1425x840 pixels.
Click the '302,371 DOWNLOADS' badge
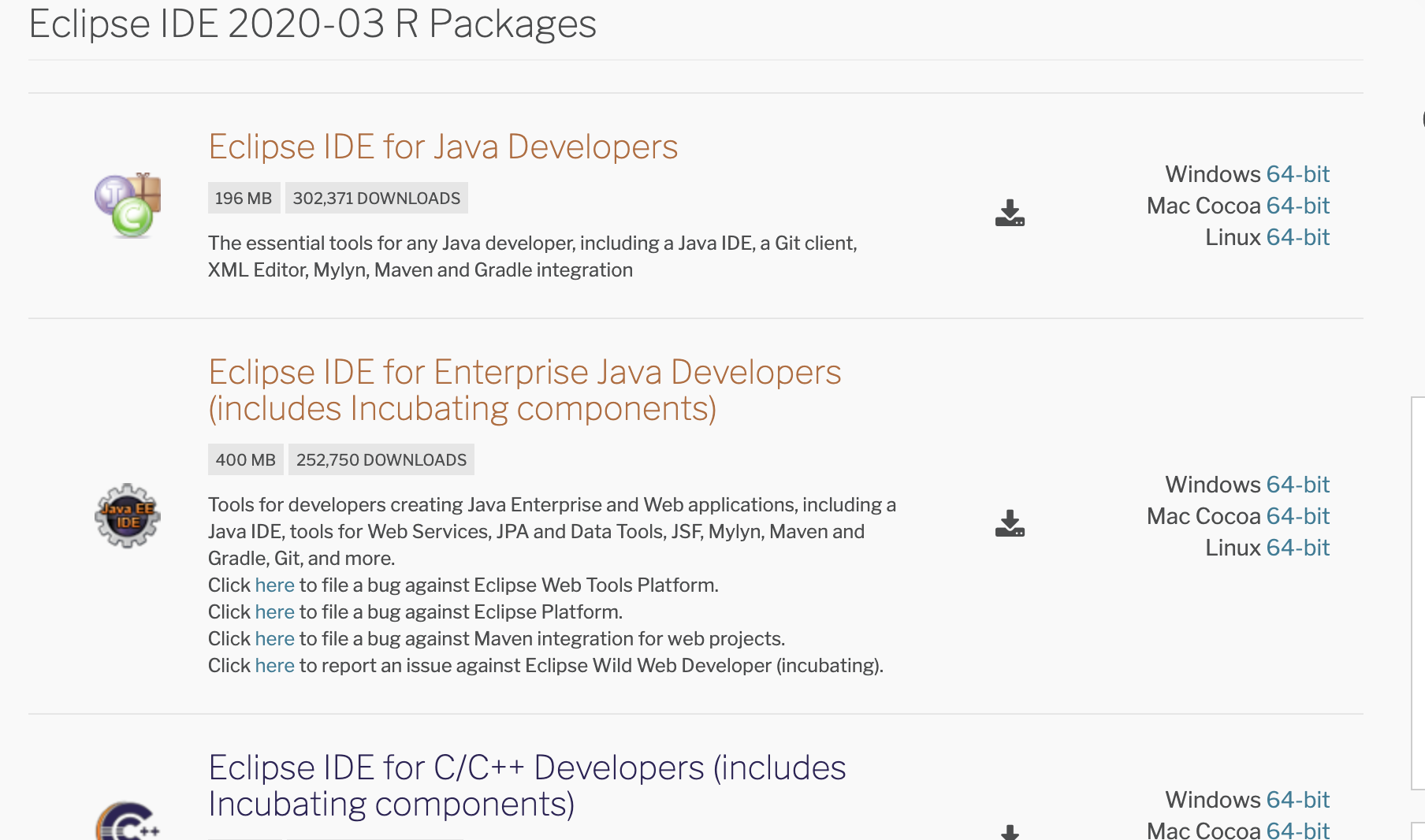[377, 199]
